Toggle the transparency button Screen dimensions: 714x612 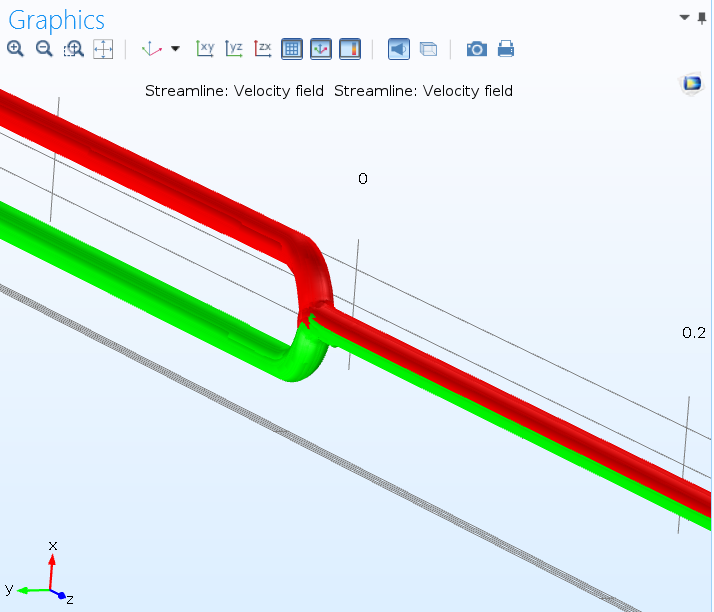[x=428, y=48]
